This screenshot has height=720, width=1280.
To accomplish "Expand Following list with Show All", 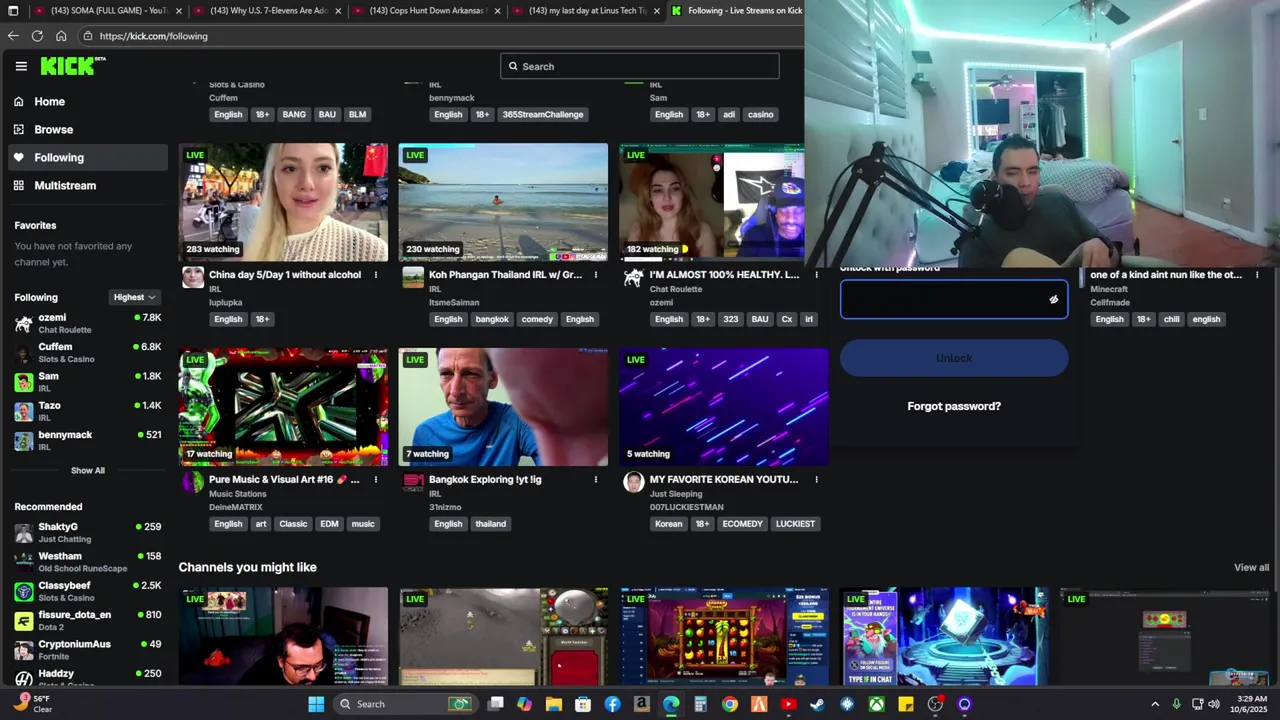I will pyautogui.click(x=87, y=470).
